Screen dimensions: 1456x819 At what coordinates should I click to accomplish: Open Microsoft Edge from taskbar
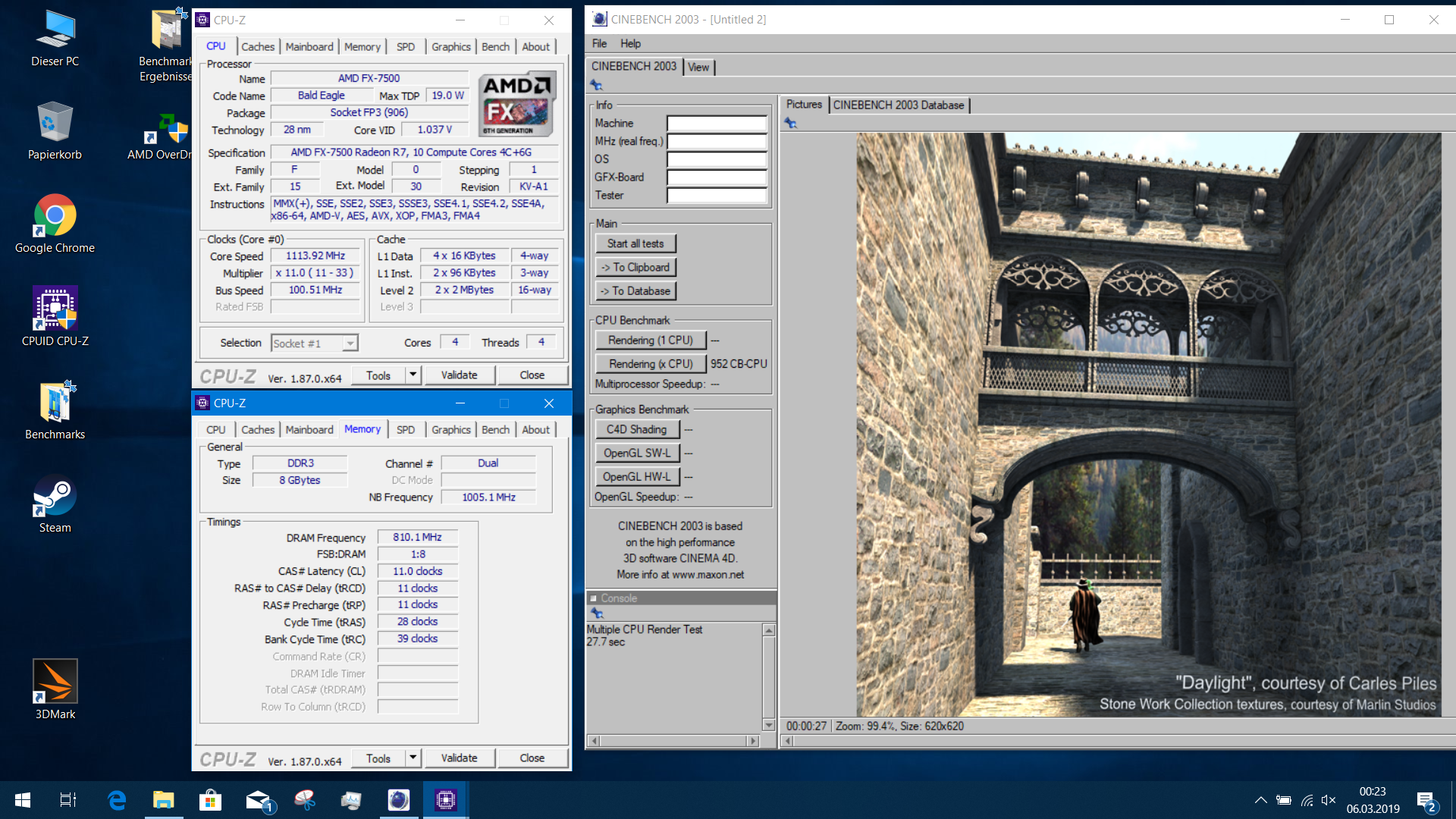(117, 800)
